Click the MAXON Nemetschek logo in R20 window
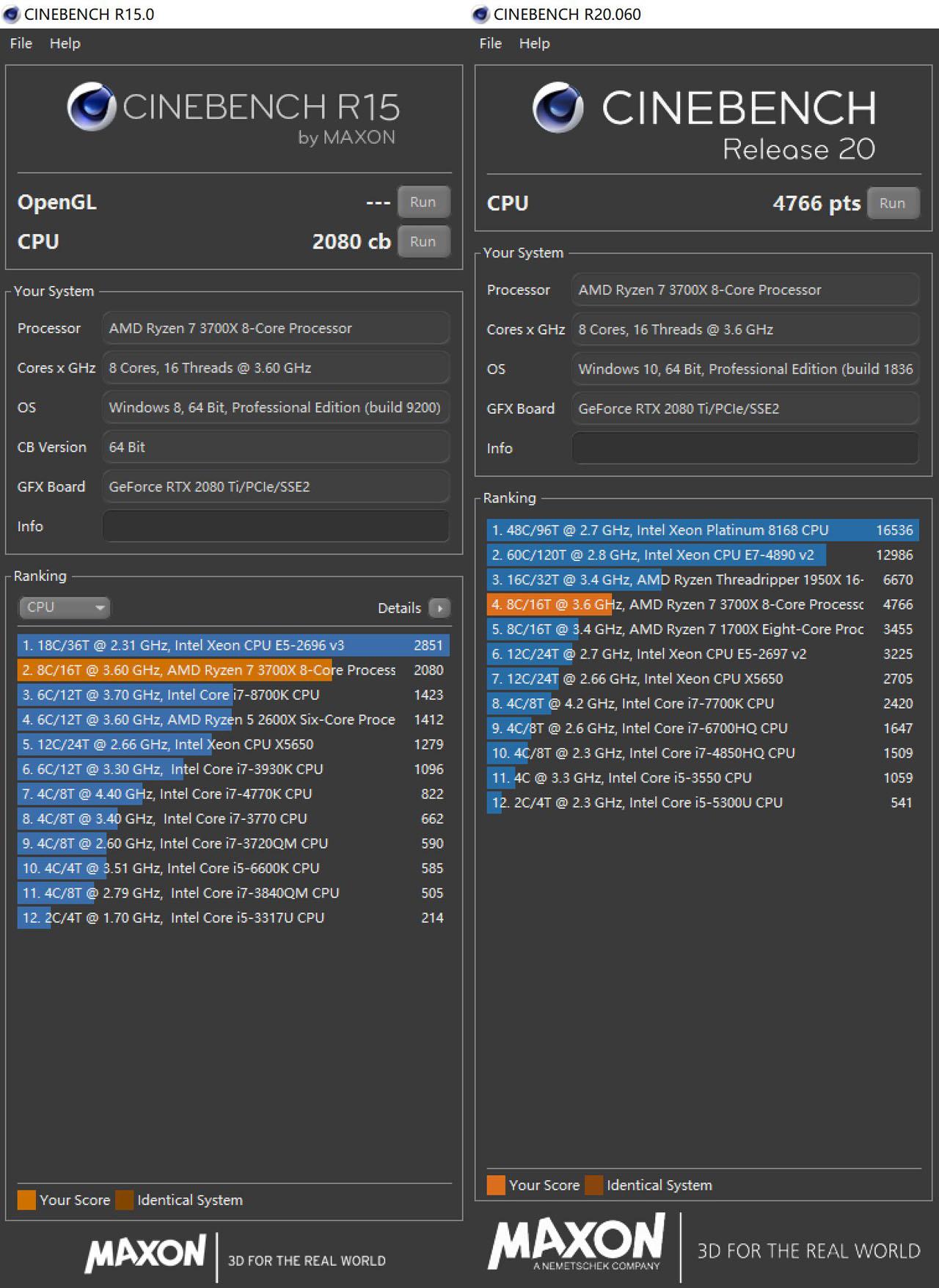Viewport: 939px width, 1288px height. (577, 1243)
